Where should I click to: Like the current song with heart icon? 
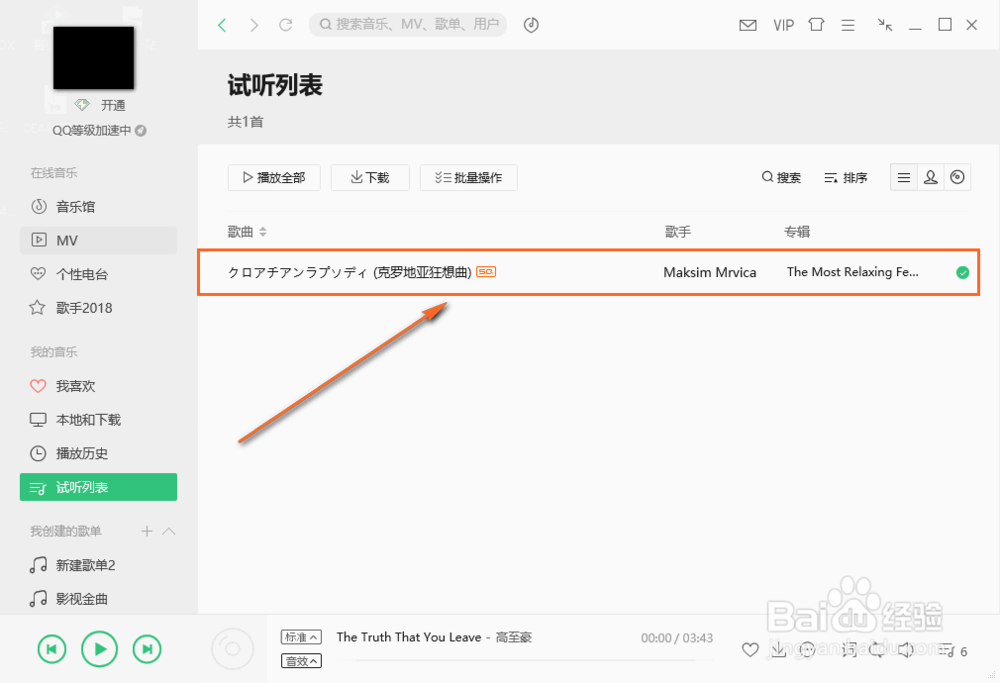(750, 650)
